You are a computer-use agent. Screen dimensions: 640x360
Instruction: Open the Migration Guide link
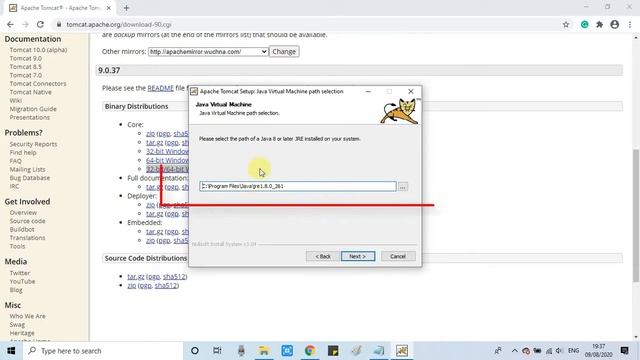click(33, 109)
